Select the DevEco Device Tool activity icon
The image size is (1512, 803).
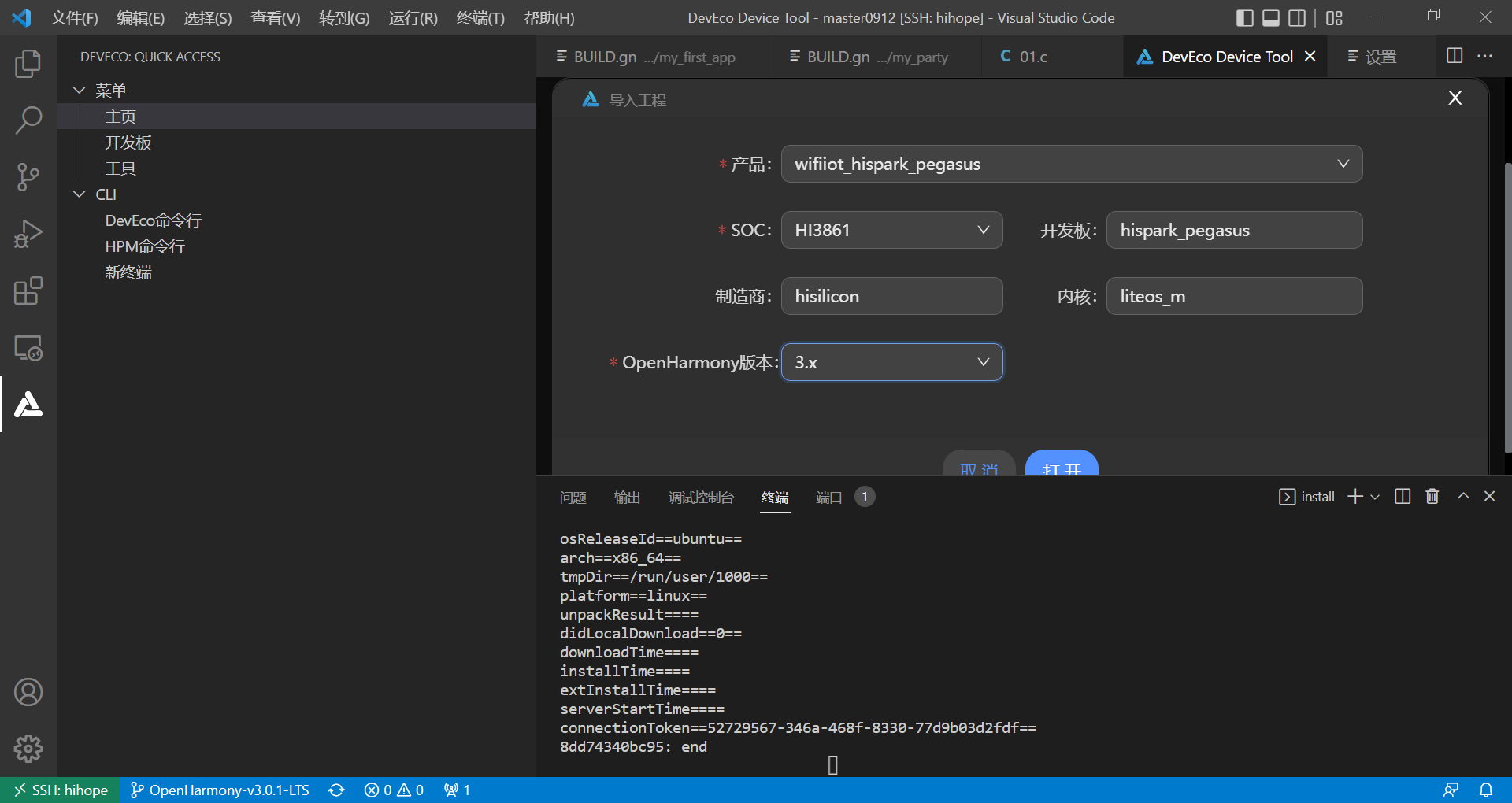coord(28,404)
